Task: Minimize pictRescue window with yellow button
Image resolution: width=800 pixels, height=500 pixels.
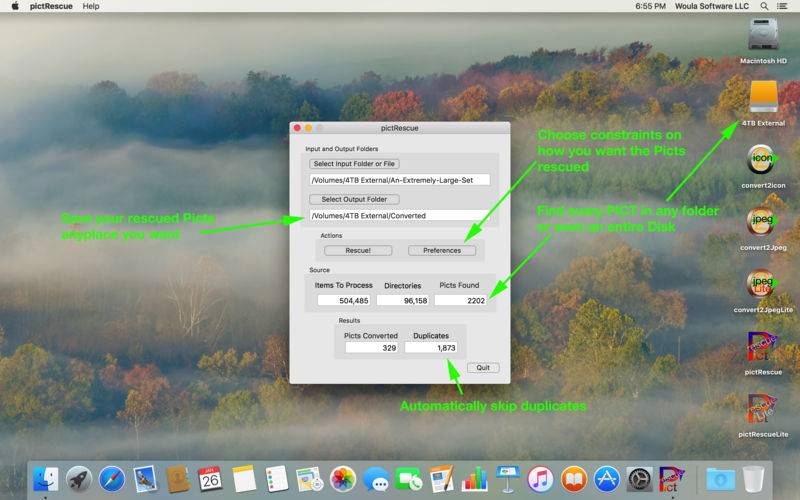Action: [x=309, y=128]
